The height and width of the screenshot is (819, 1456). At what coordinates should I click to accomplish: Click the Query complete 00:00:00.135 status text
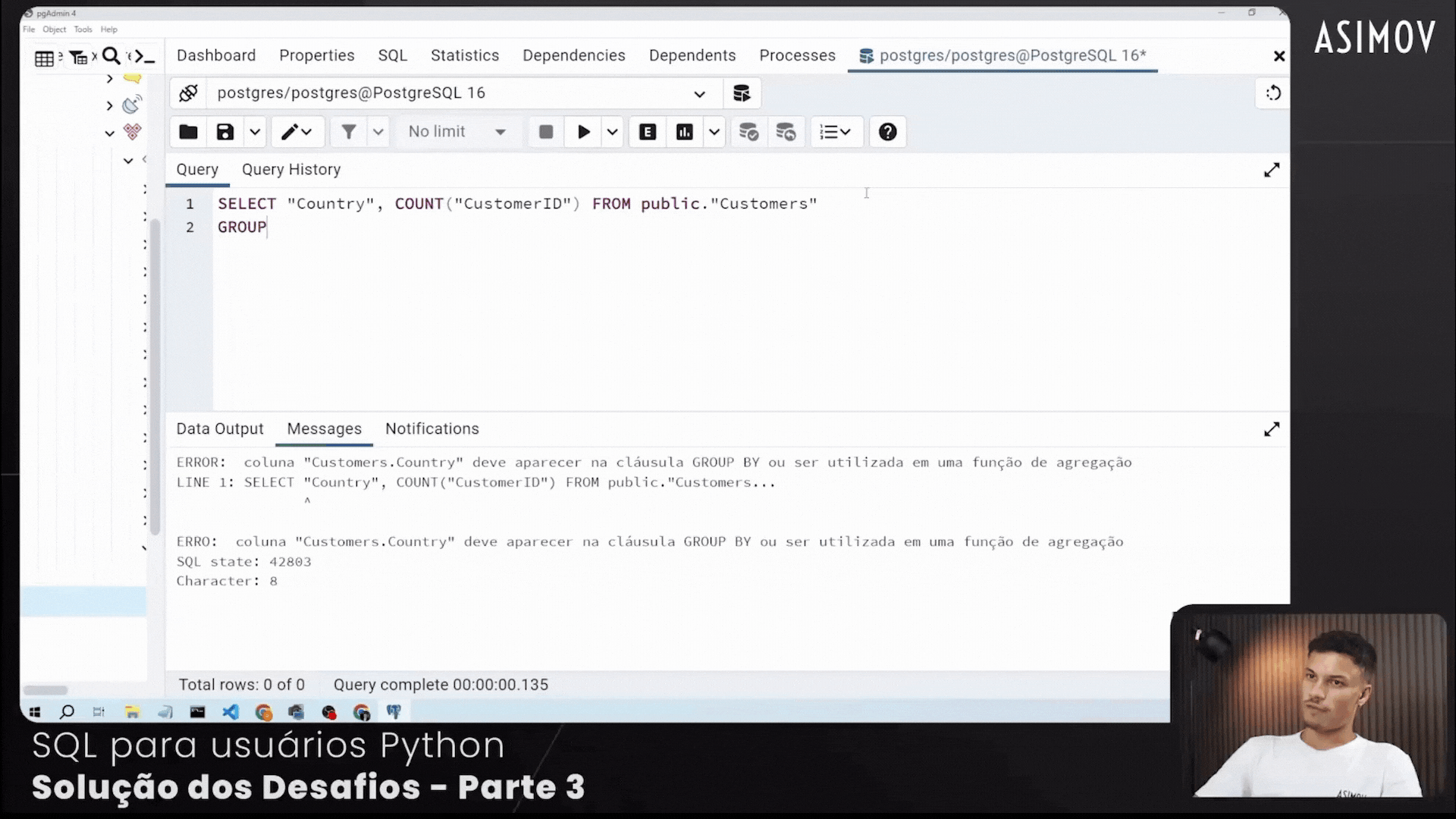[x=441, y=685]
